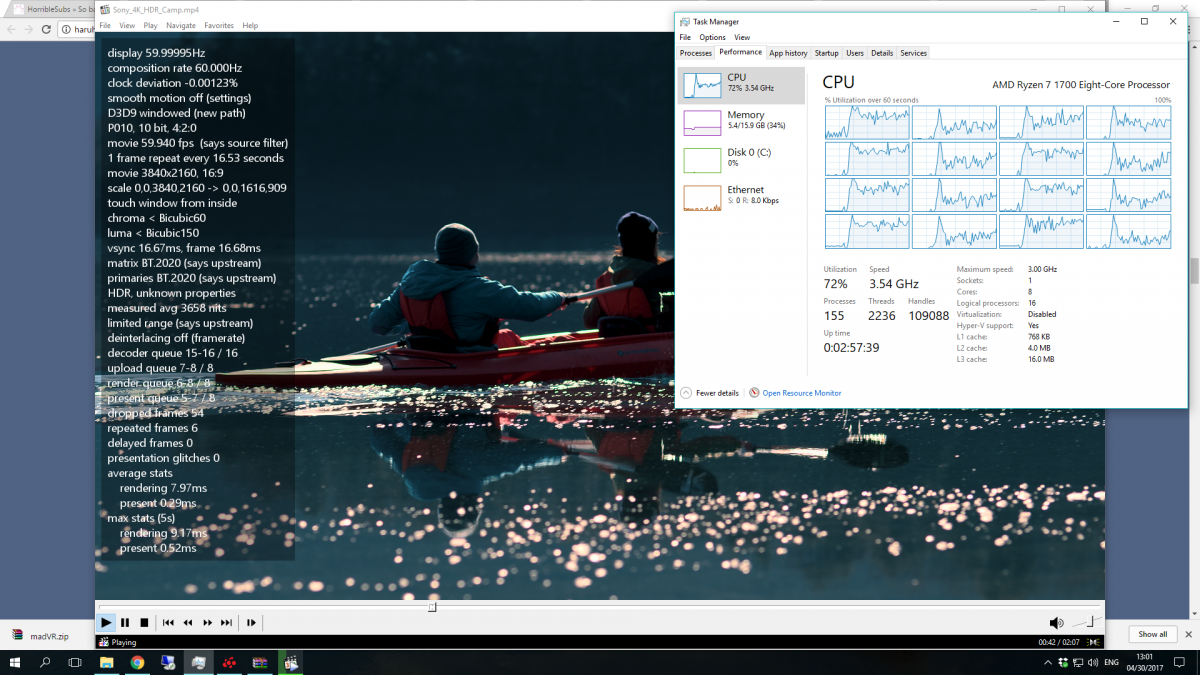The height and width of the screenshot is (675, 1200).
Task: Open the Favorites menu in the media player
Action: pyautogui.click(x=220, y=26)
